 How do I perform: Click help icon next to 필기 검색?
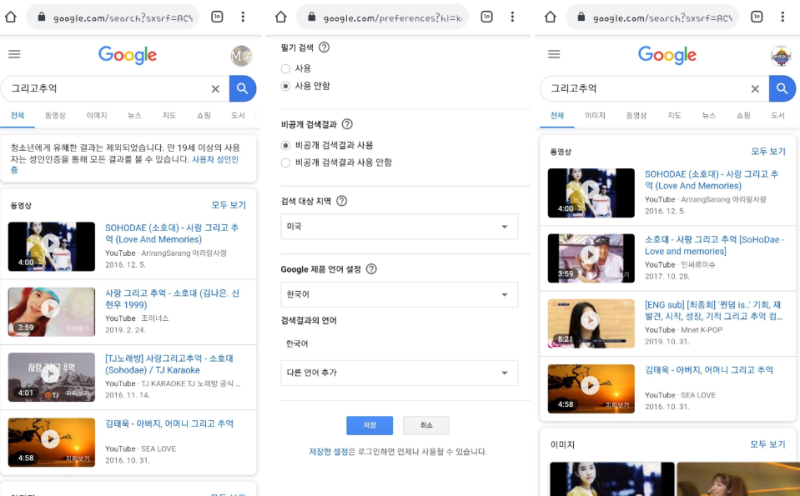324,47
